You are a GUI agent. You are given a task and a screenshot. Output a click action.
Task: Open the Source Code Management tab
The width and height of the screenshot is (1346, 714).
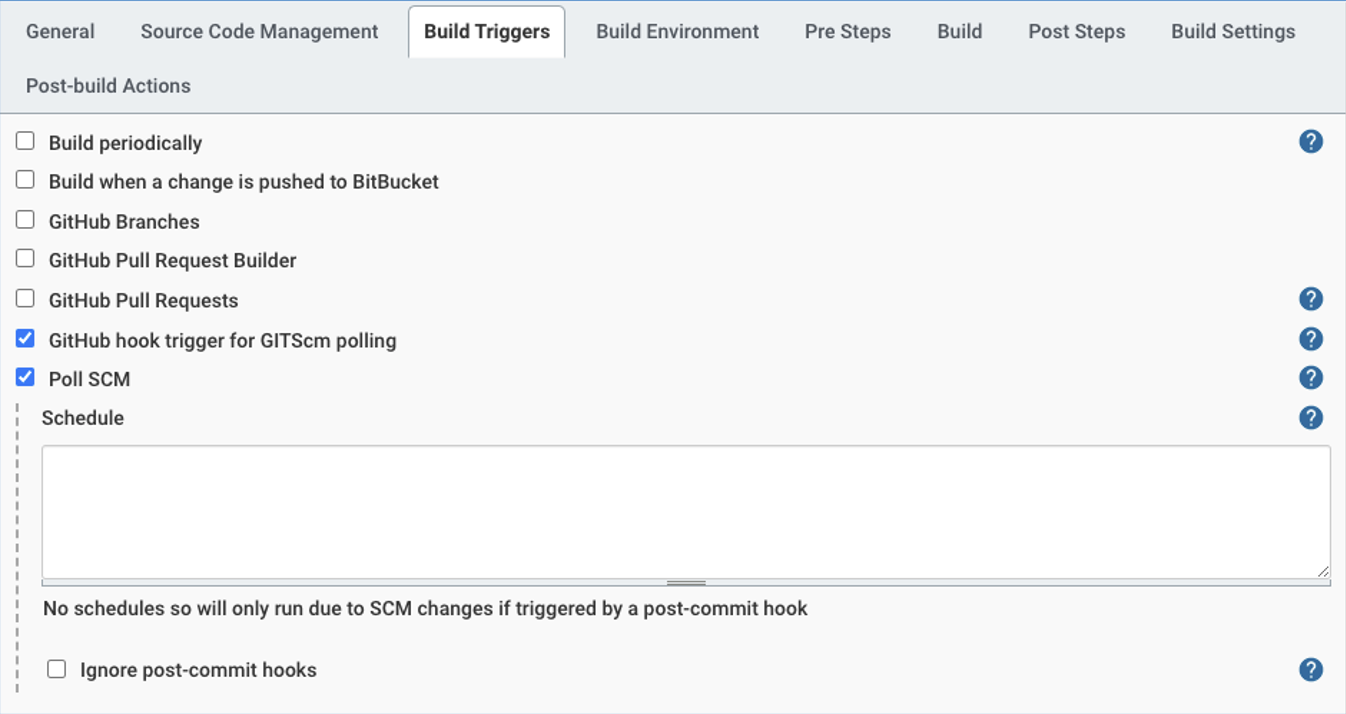259,31
